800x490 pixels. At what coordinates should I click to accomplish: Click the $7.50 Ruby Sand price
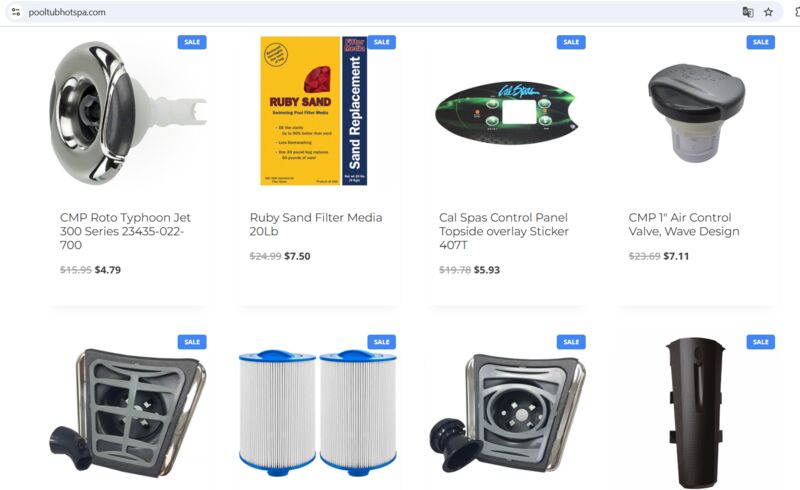pyautogui.click(x=297, y=256)
